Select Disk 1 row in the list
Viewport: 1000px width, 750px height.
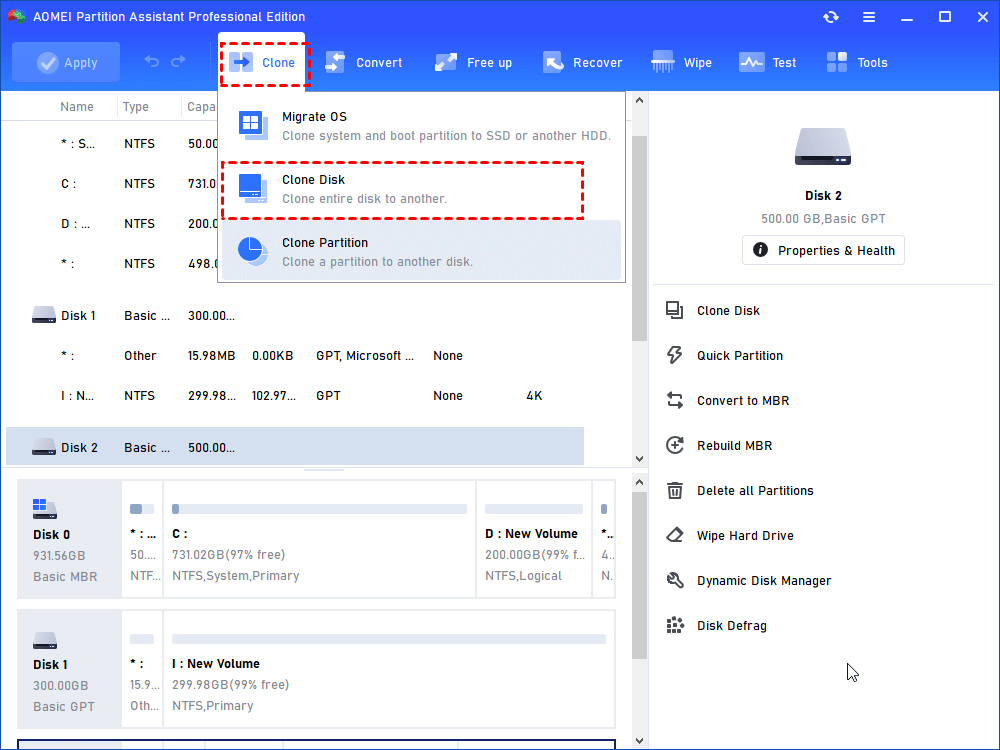(x=295, y=316)
